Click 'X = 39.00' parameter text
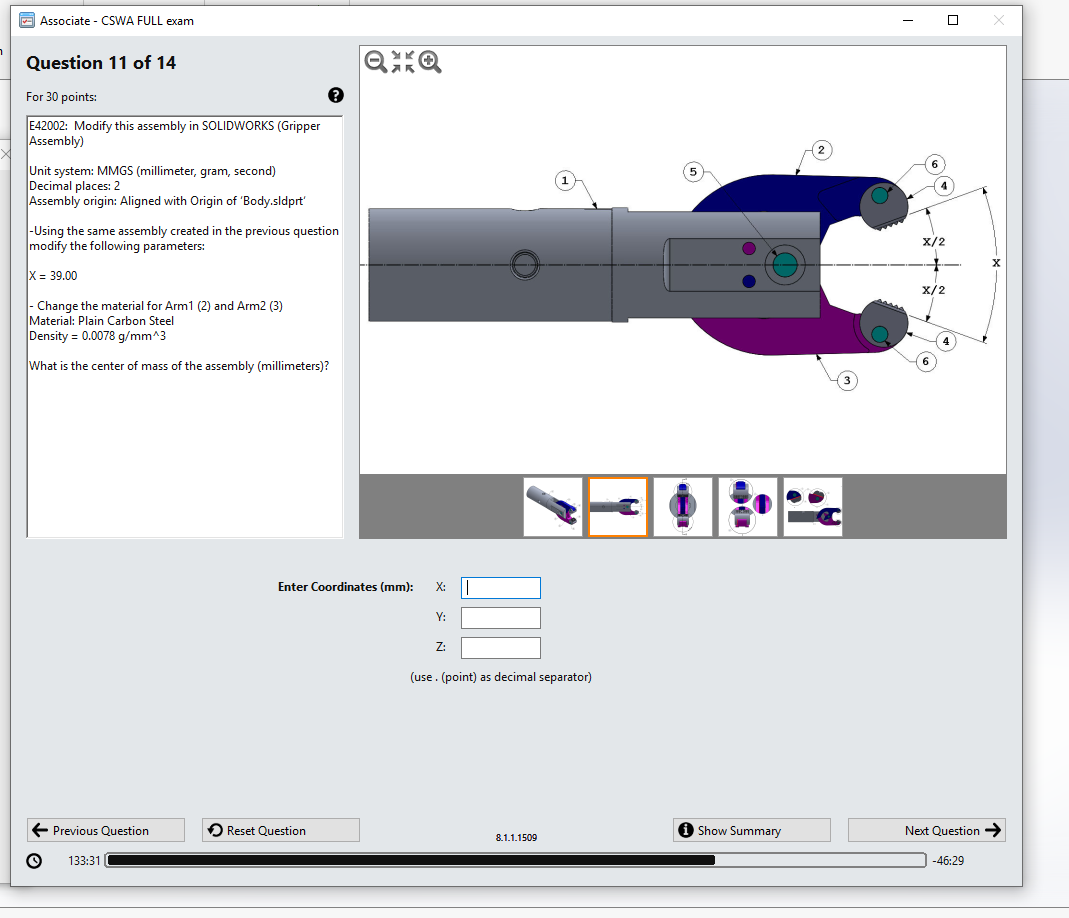The image size is (1069, 918). tap(53, 276)
